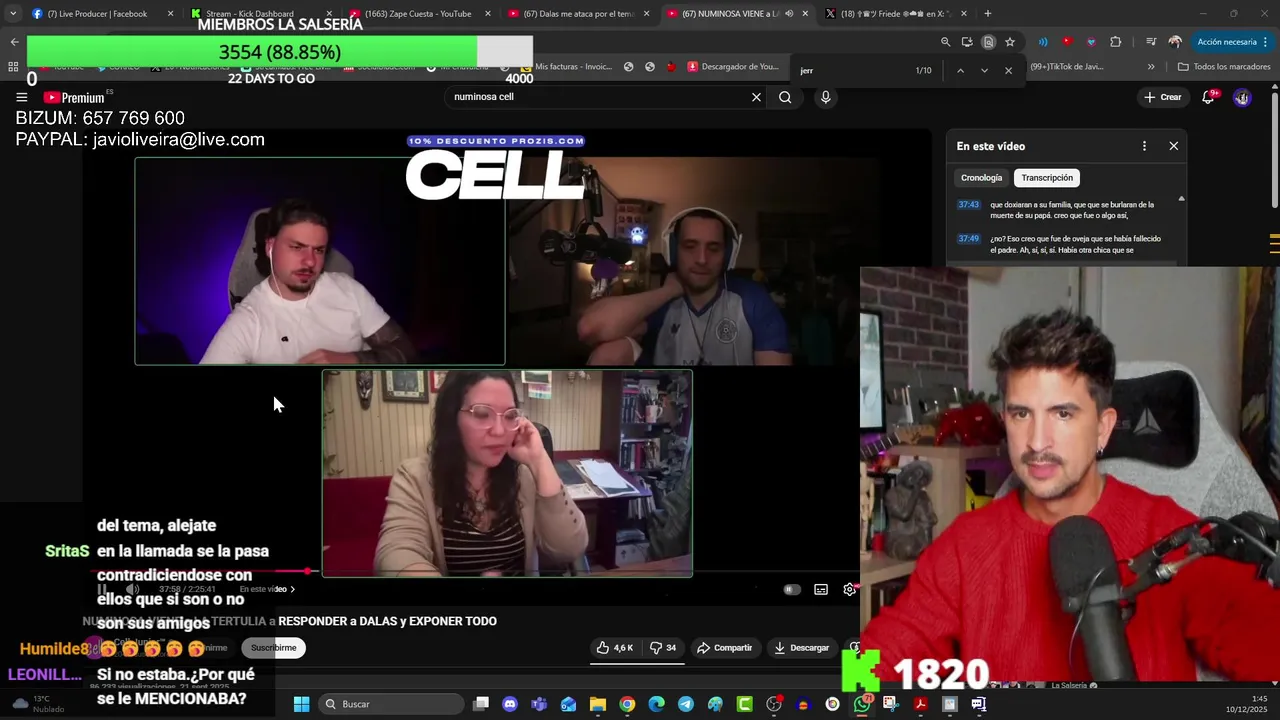The width and height of the screenshot is (1280, 720).
Task: Start voice search with the microphone
Action: (x=825, y=97)
